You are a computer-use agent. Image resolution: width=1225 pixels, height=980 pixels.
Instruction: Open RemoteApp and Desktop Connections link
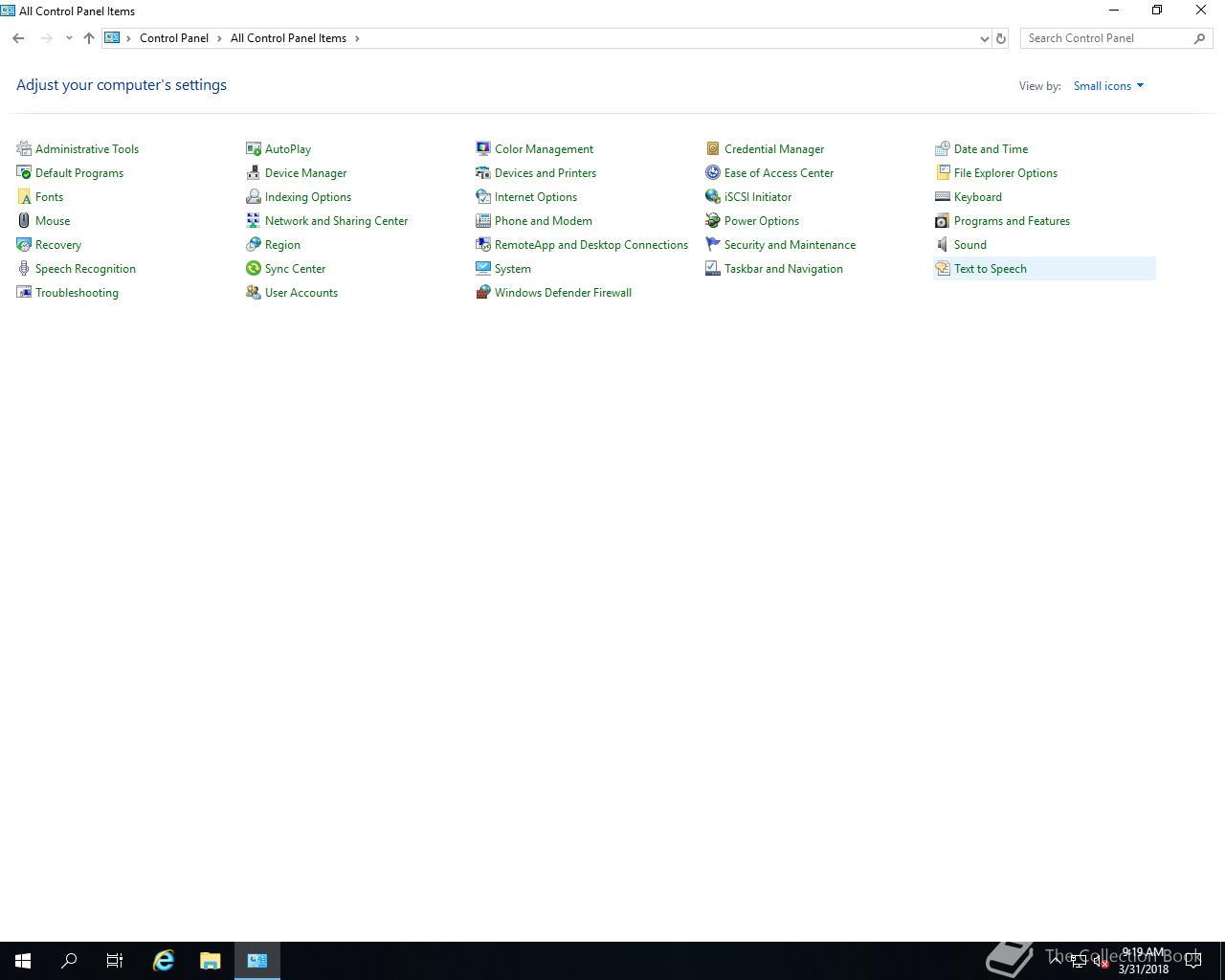[x=591, y=245]
